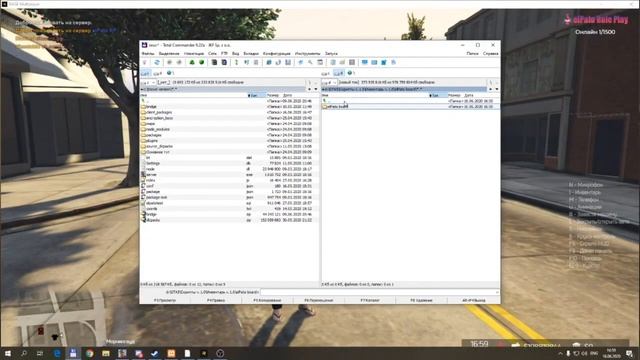
Task: Click the network globe icon in right drive bar
Action: coord(350,73)
